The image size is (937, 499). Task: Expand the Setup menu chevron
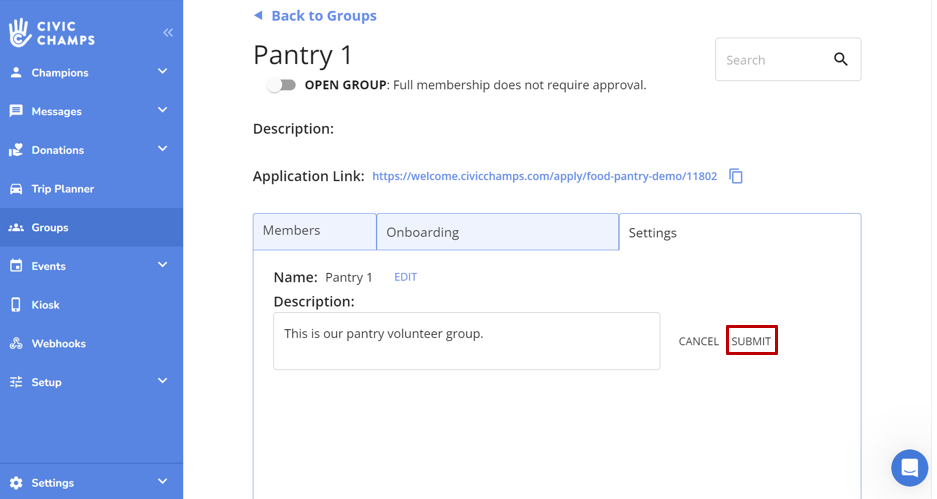[x=162, y=382]
